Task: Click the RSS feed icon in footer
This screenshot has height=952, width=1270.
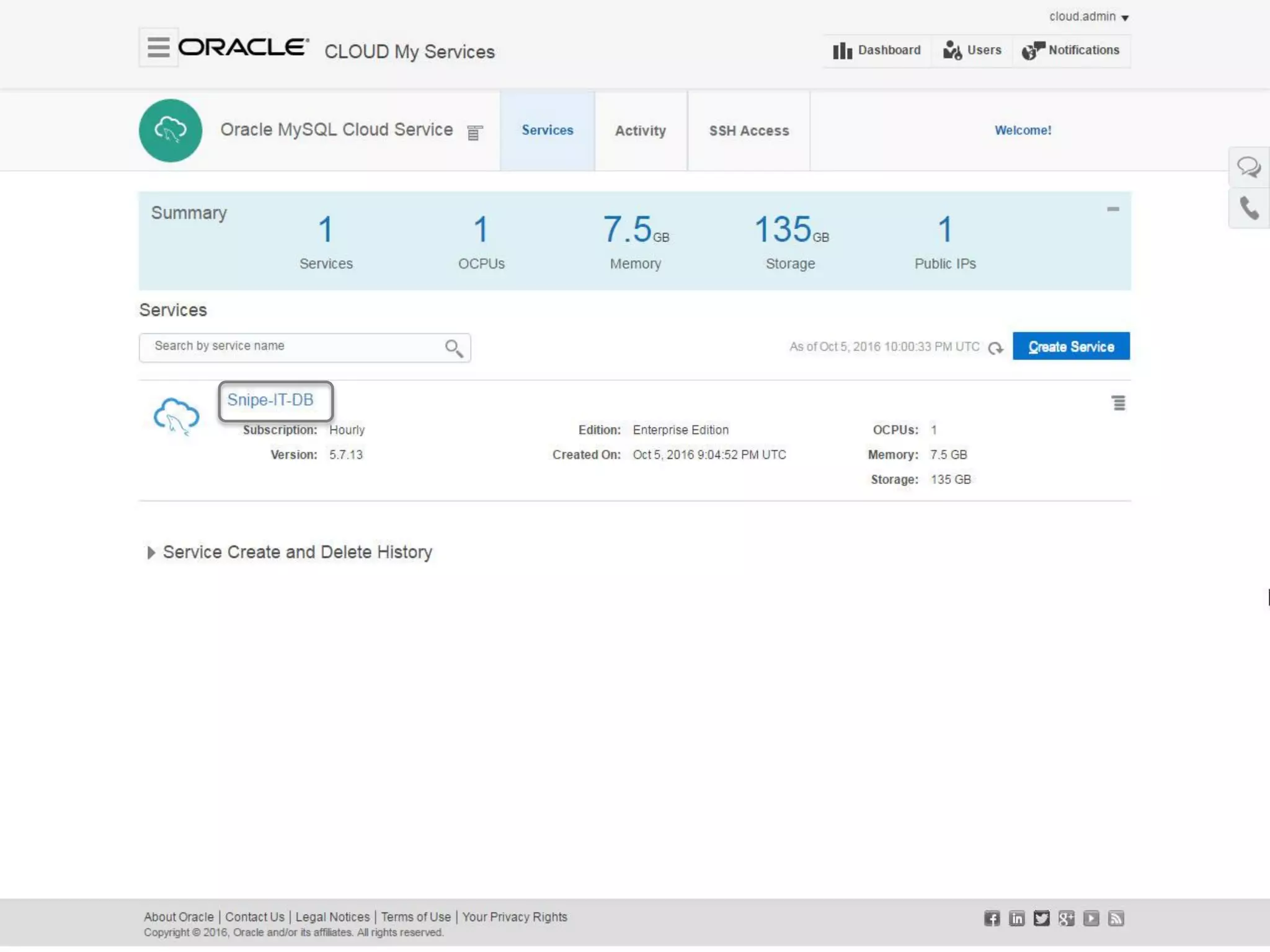Action: [x=1116, y=919]
